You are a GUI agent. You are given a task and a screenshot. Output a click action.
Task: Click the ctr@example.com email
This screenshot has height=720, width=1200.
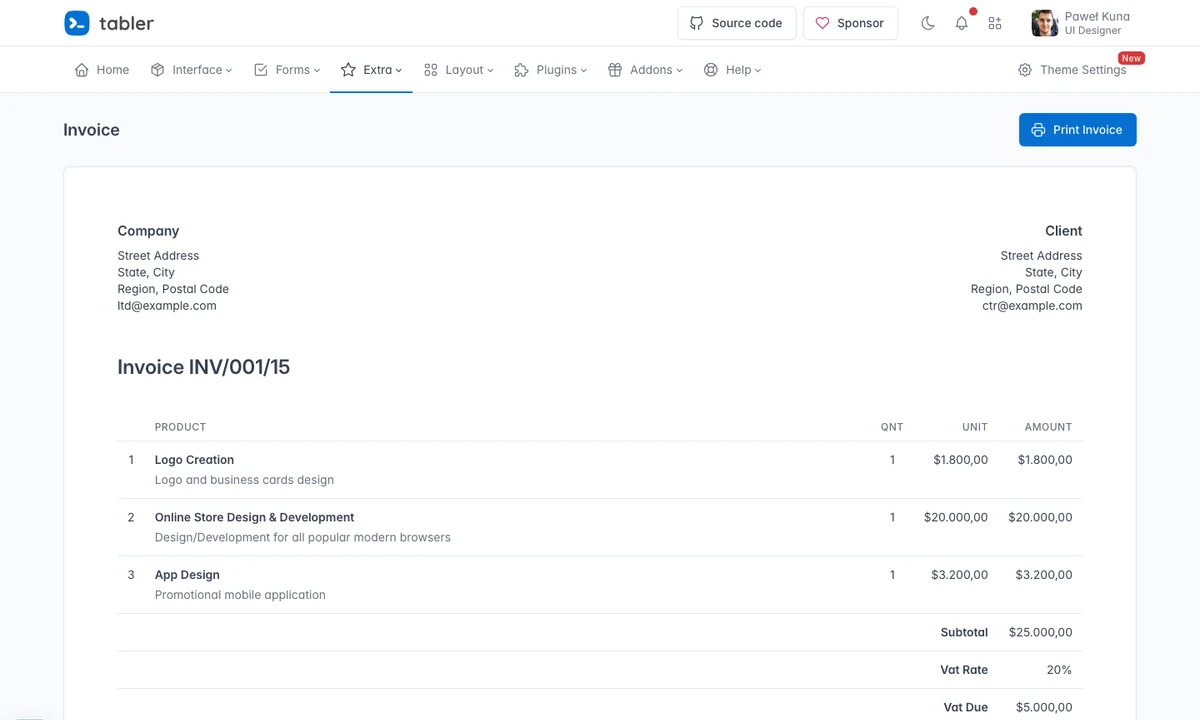(x=1032, y=306)
